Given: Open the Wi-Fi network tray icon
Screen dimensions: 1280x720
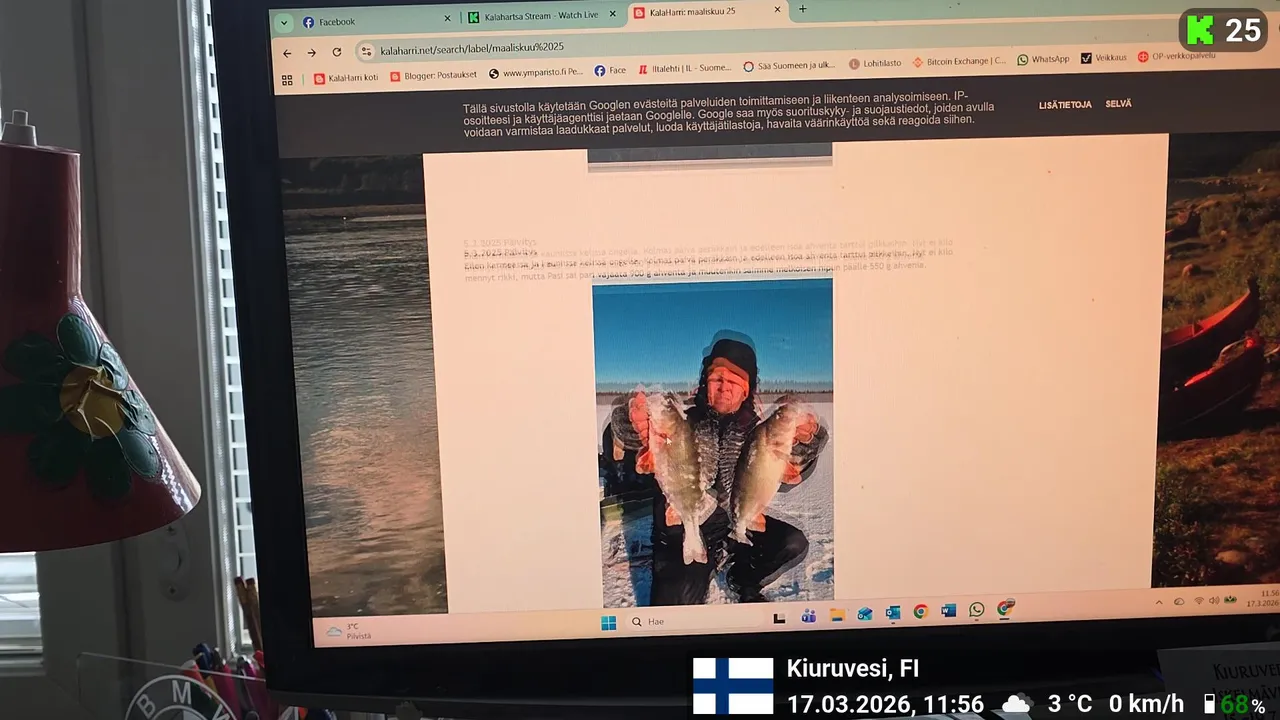Looking at the screenshot, I should [1199, 601].
